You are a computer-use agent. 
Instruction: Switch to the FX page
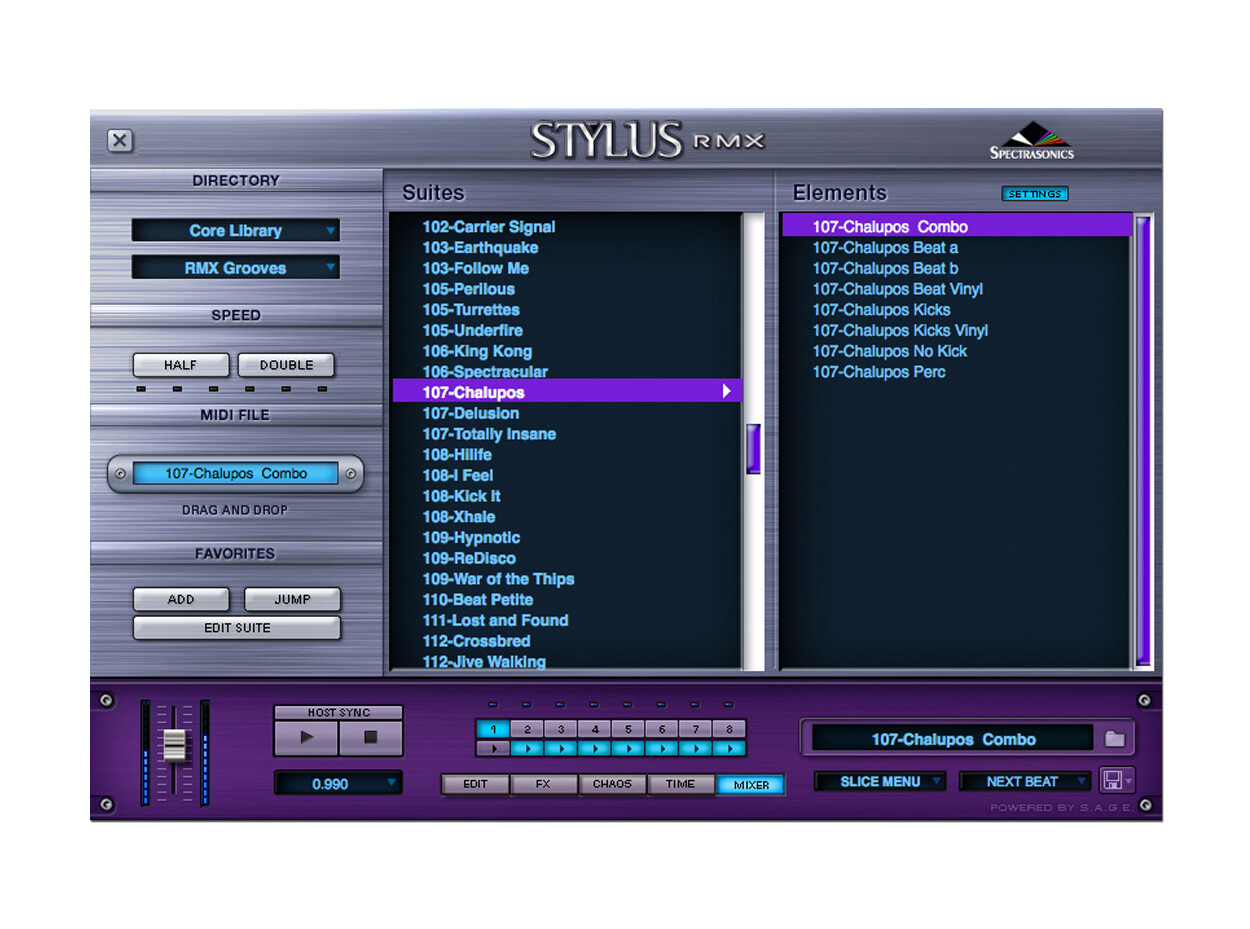point(543,784)
